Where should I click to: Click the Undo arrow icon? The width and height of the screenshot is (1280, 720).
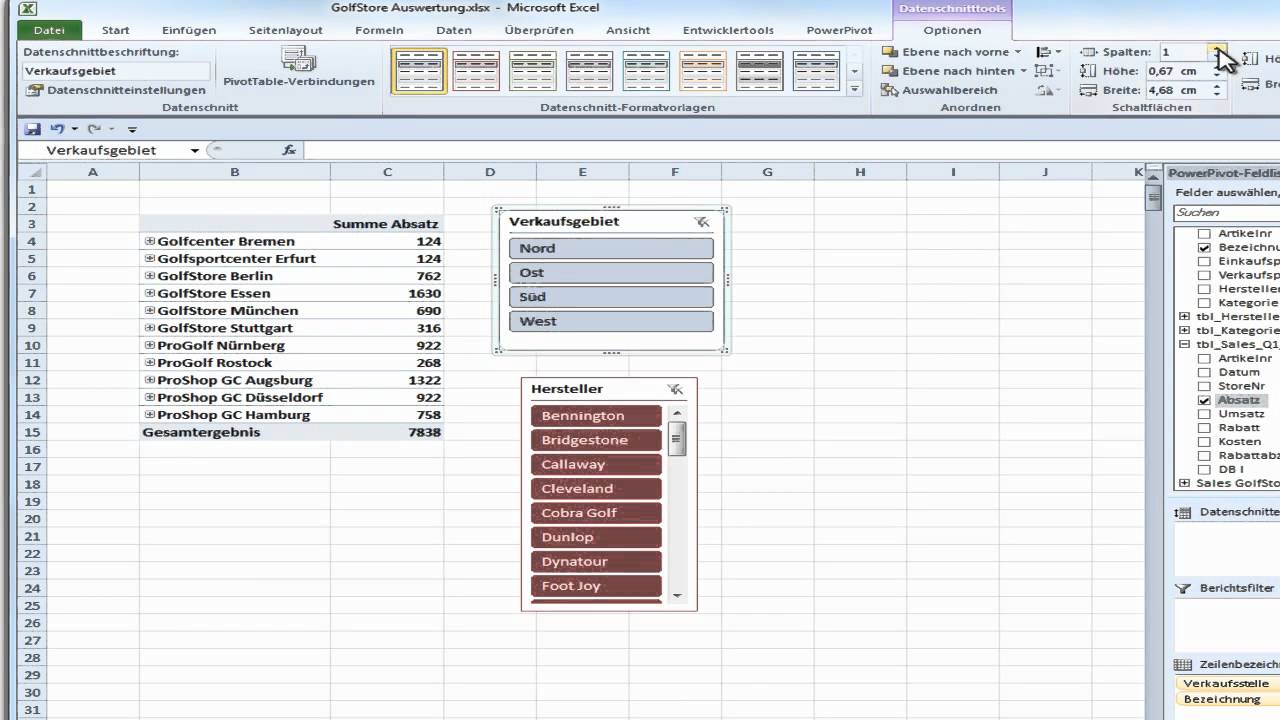[57, 129]
